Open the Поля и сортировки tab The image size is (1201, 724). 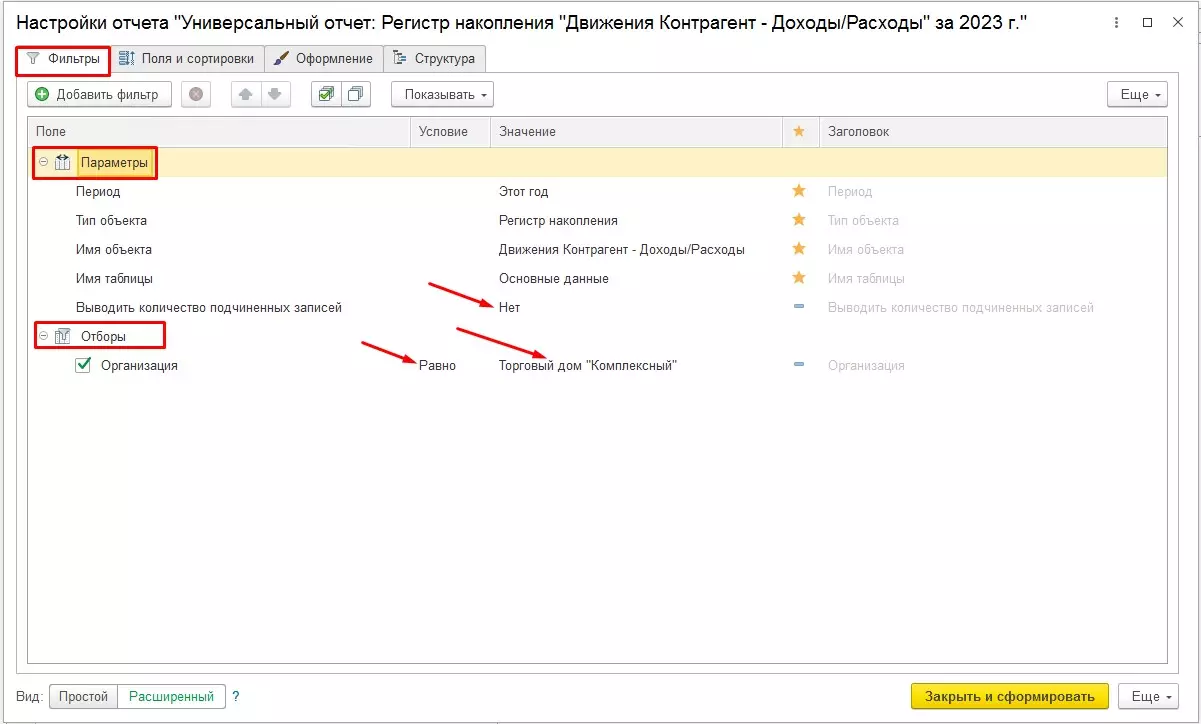187,59
